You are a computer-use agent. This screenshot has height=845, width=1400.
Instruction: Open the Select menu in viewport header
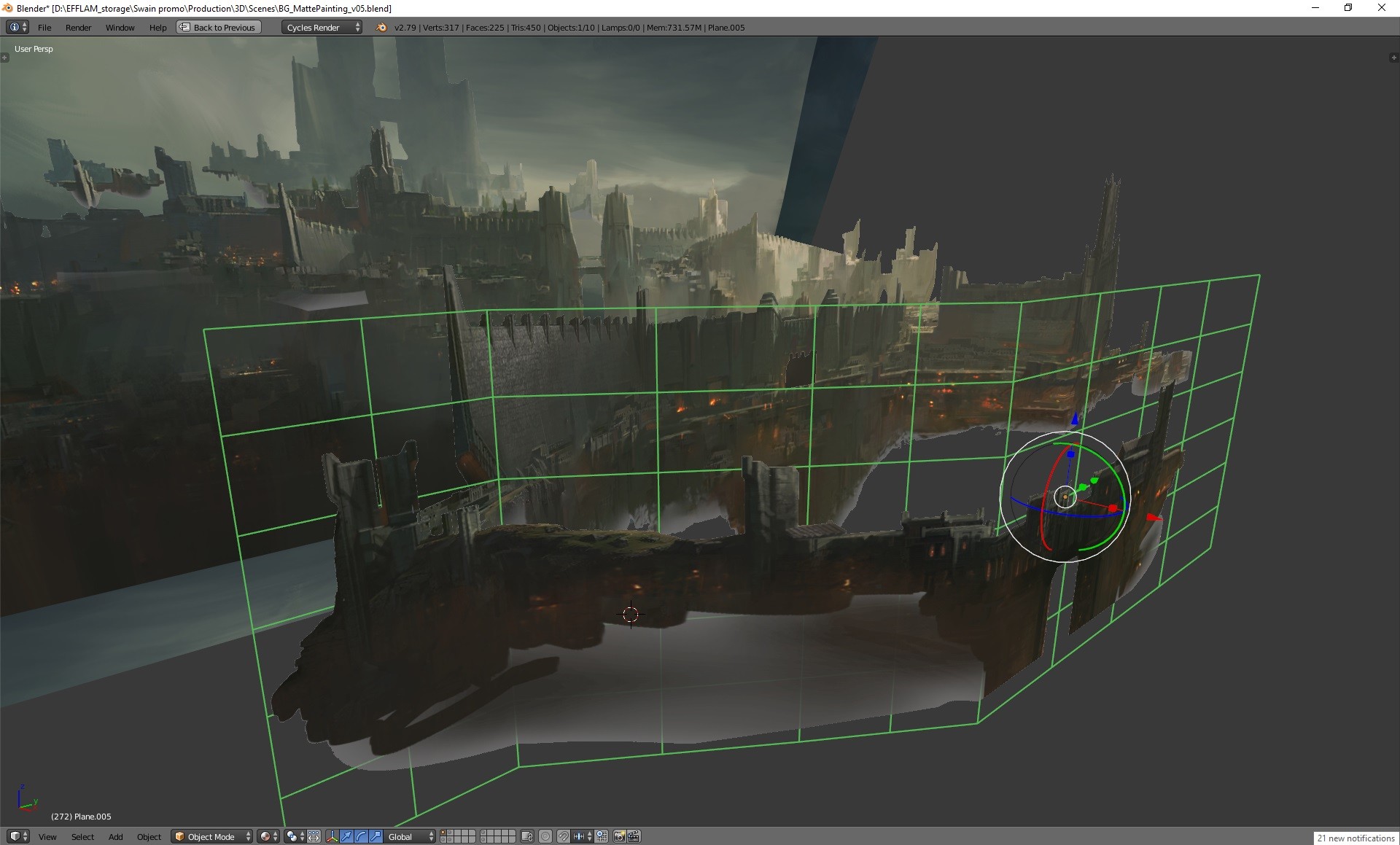click(82, 837)
